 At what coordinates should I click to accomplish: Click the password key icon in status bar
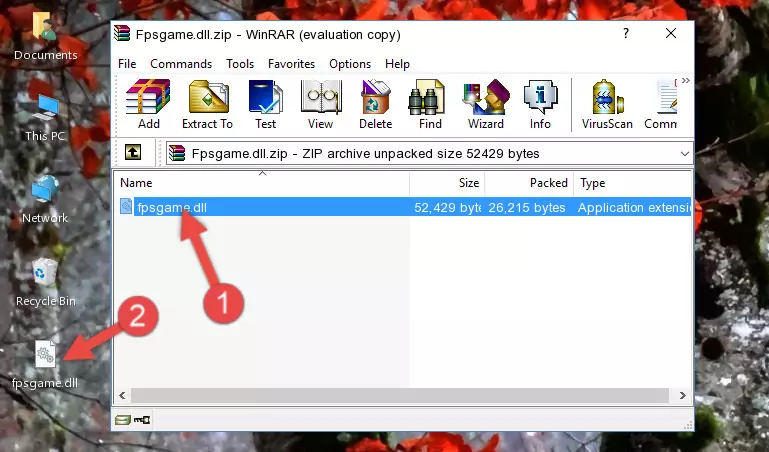click(x=142, y=420)
